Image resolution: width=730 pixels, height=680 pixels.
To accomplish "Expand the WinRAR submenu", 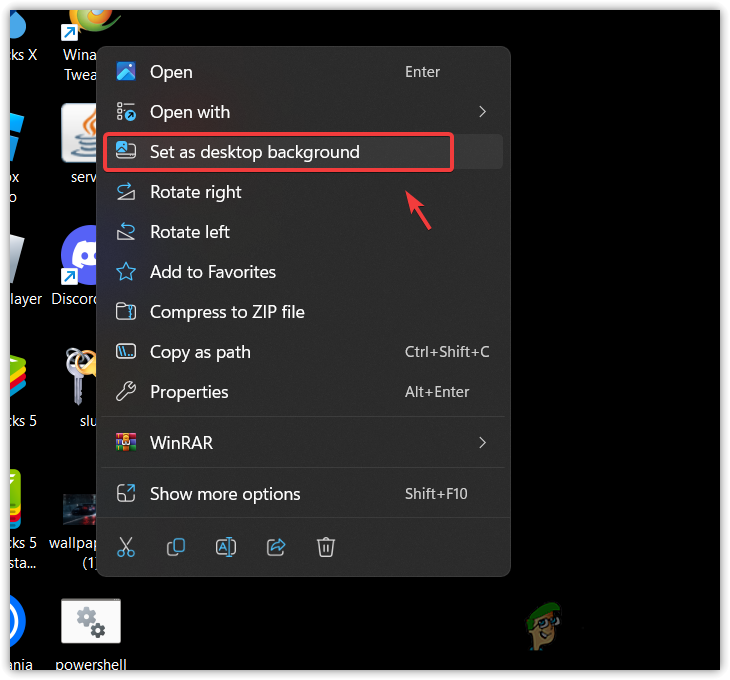I will 303,443.
